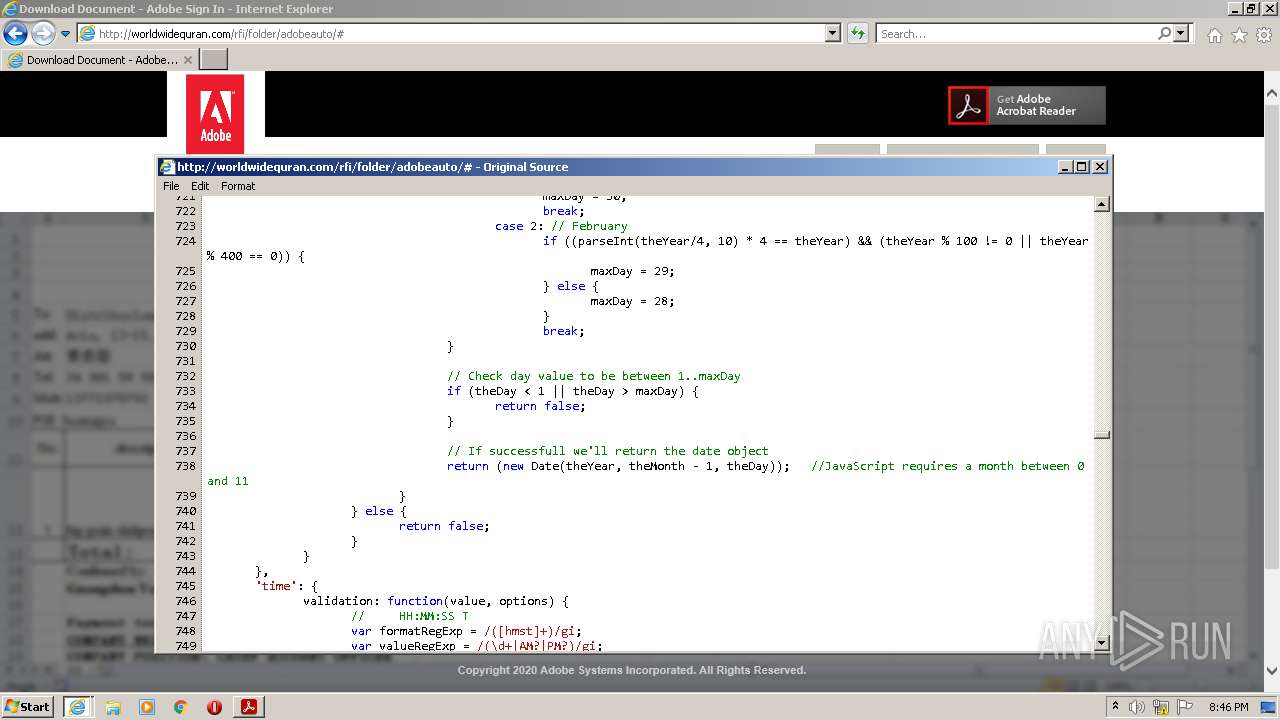Screen dimensions: 1280x720
Task: Click the Opera taskbar icon
Action: [x=214, y=707]
